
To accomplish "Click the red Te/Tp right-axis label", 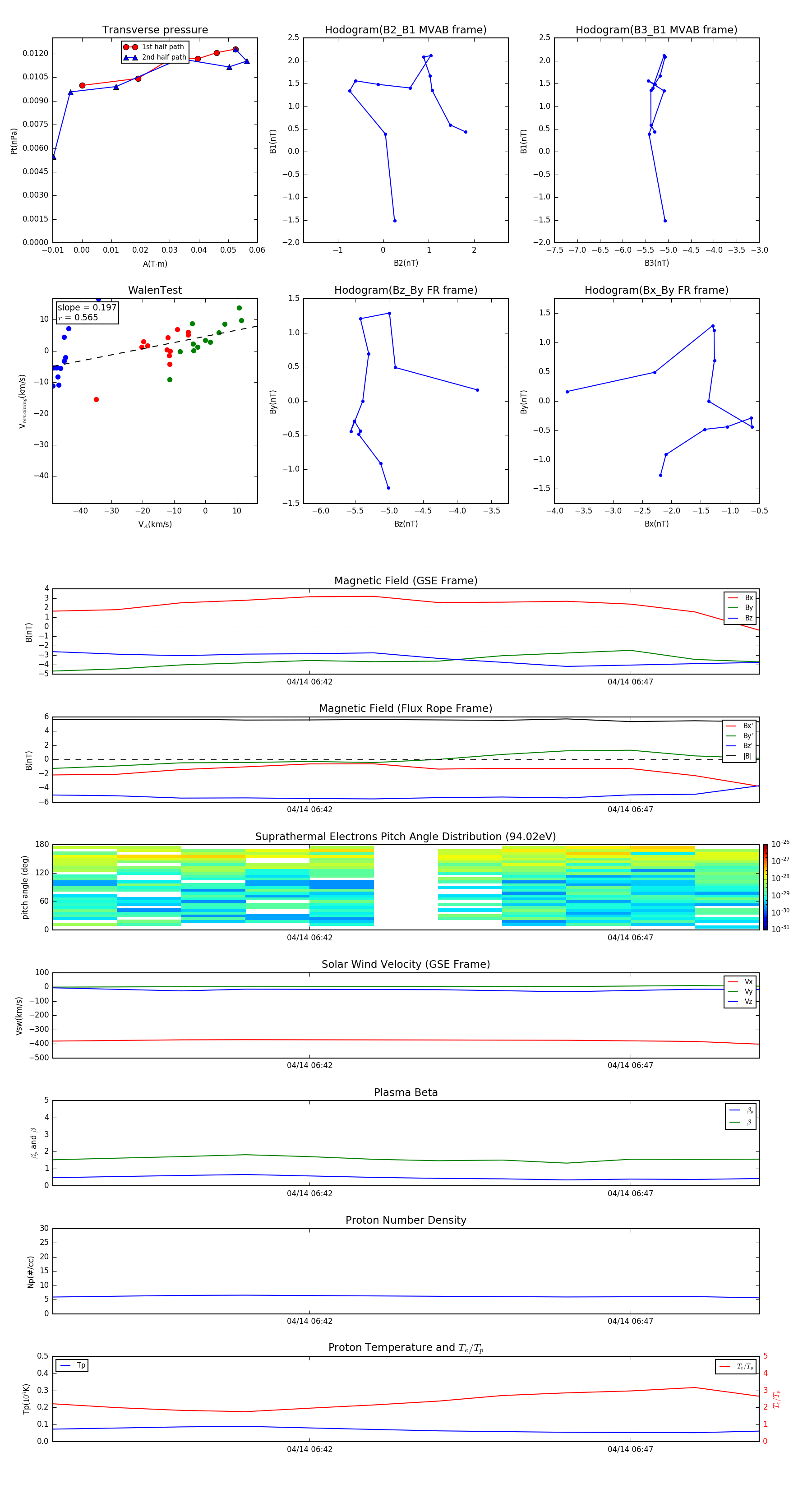I will (x=777, y=1399).
